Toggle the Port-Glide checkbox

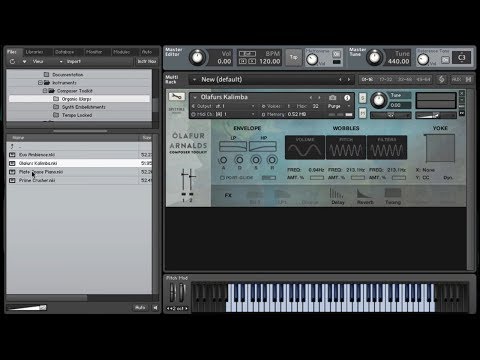[222, 178]
